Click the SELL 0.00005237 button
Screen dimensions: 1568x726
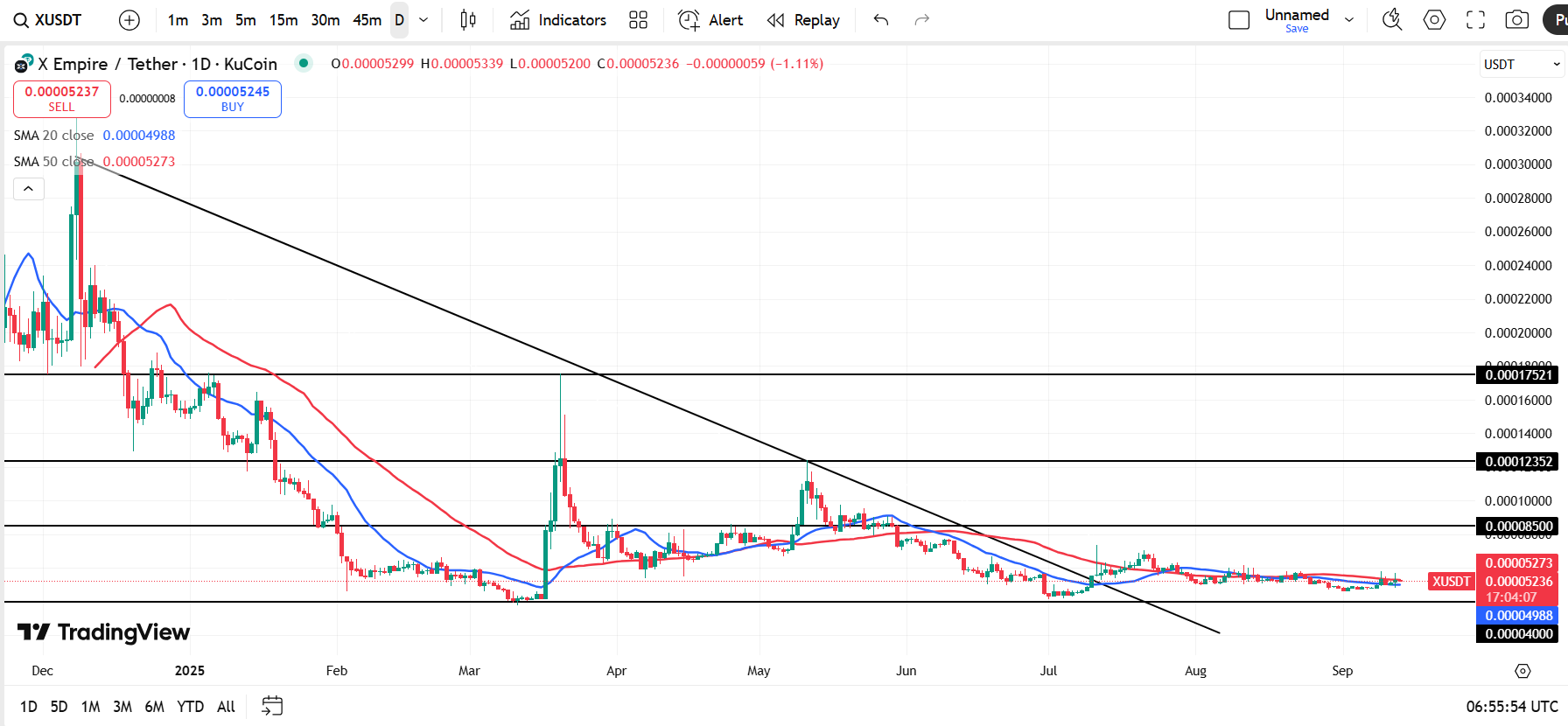click(x=62, y=99)
